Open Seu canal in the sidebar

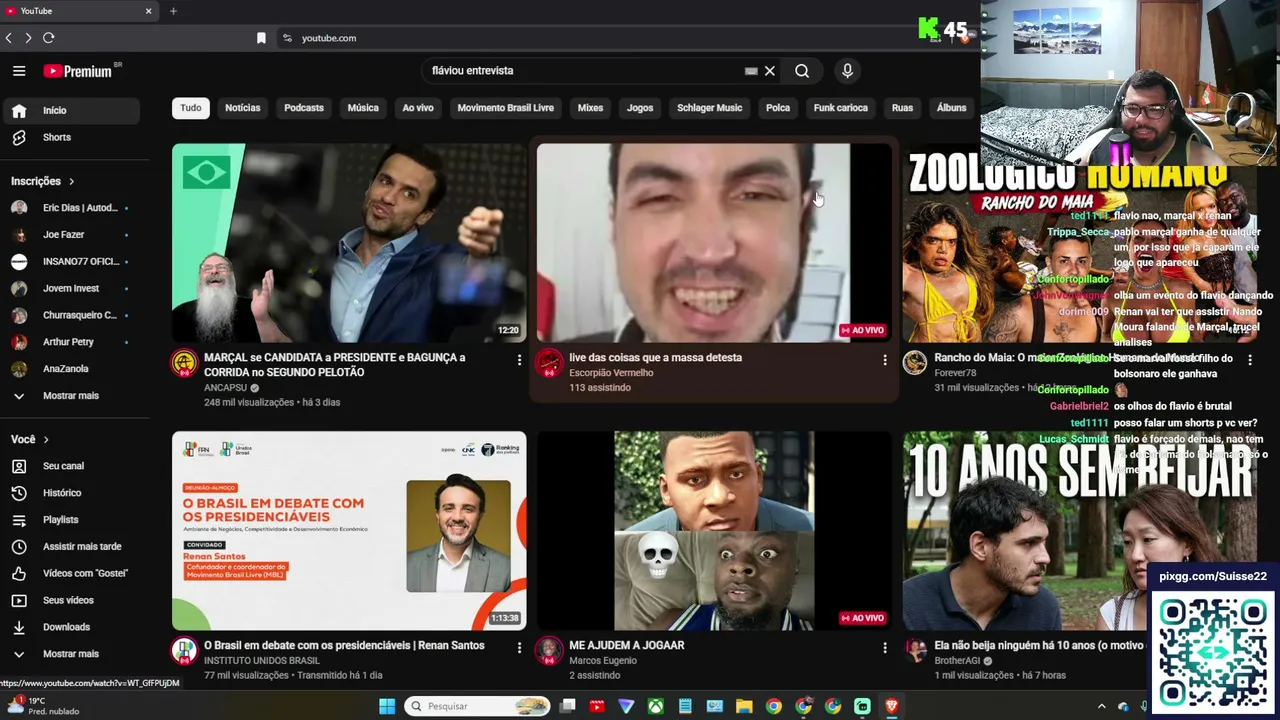pyautogui.click(x=70, y=466)
